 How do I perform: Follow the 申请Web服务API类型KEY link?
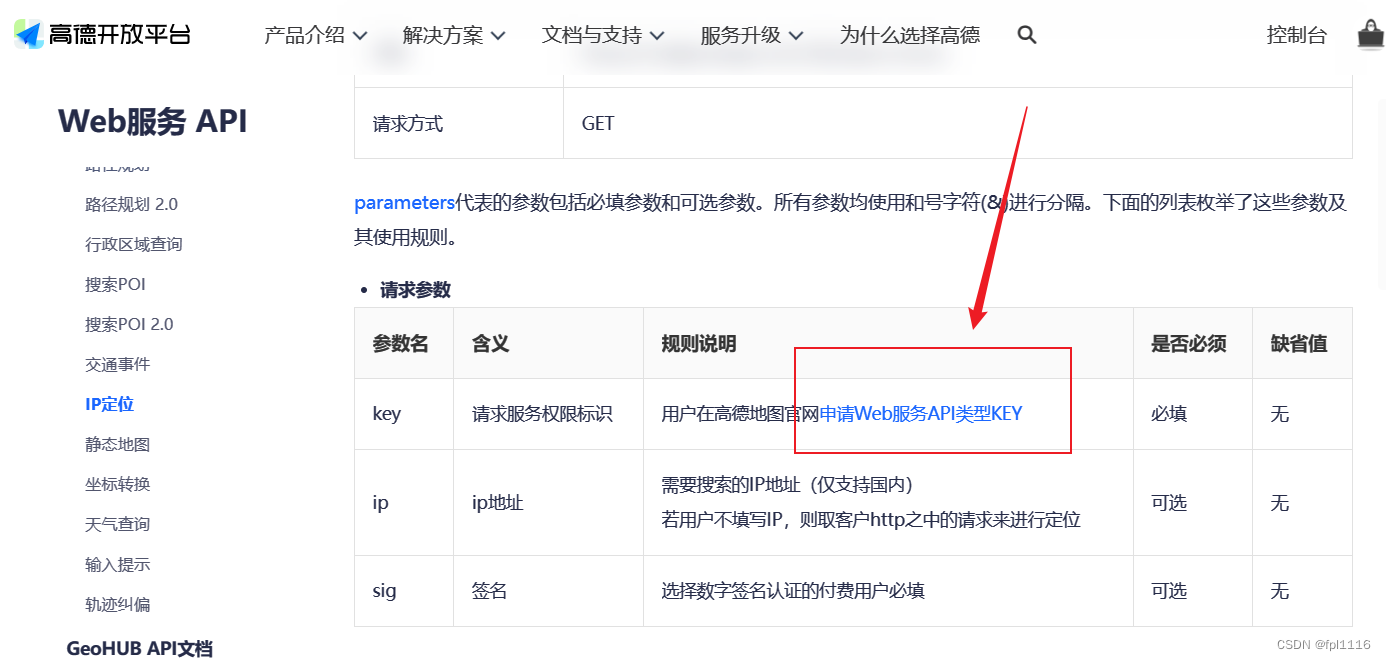click(921, 414)
